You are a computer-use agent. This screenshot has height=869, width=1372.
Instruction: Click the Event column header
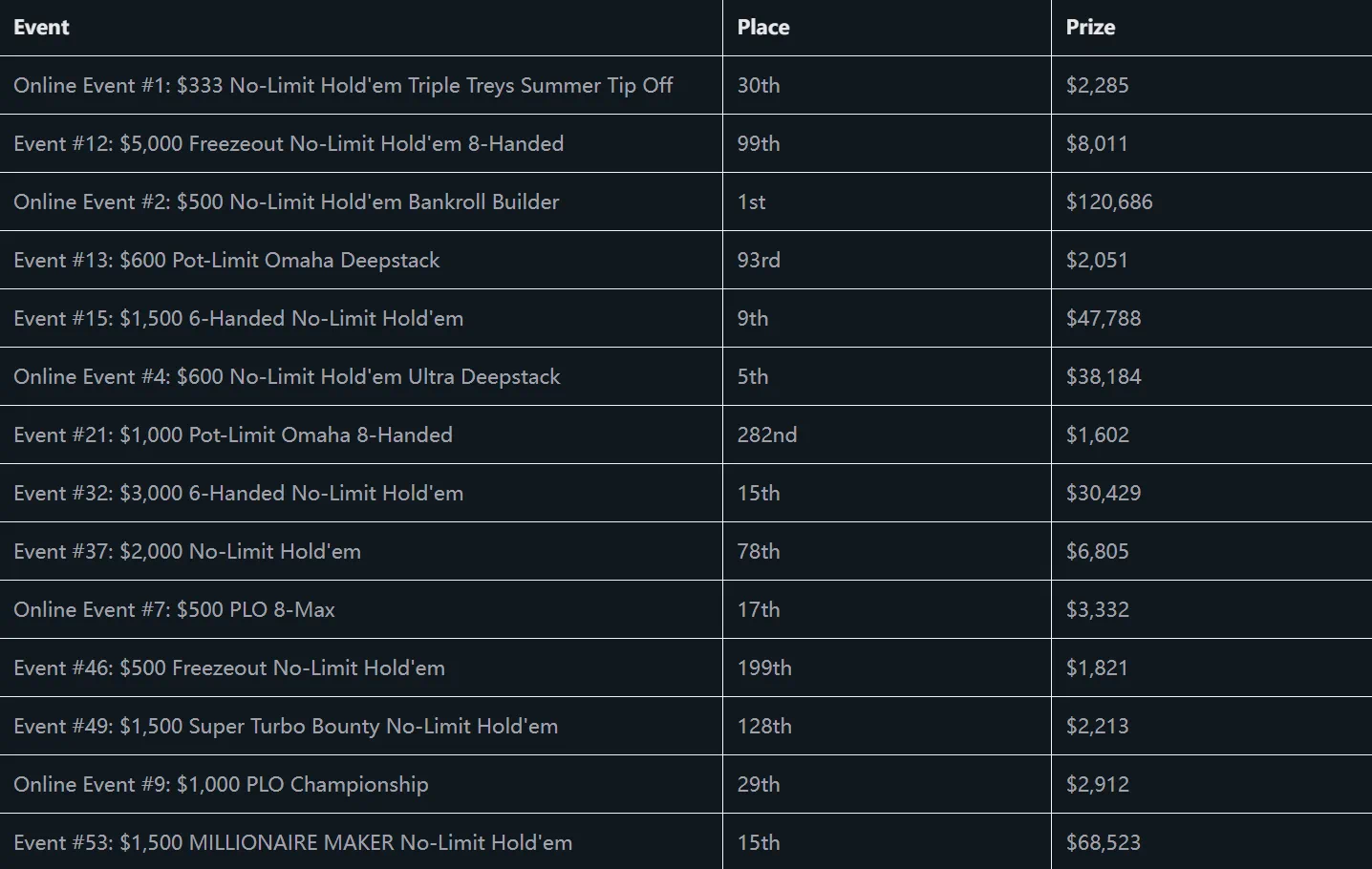41,28
